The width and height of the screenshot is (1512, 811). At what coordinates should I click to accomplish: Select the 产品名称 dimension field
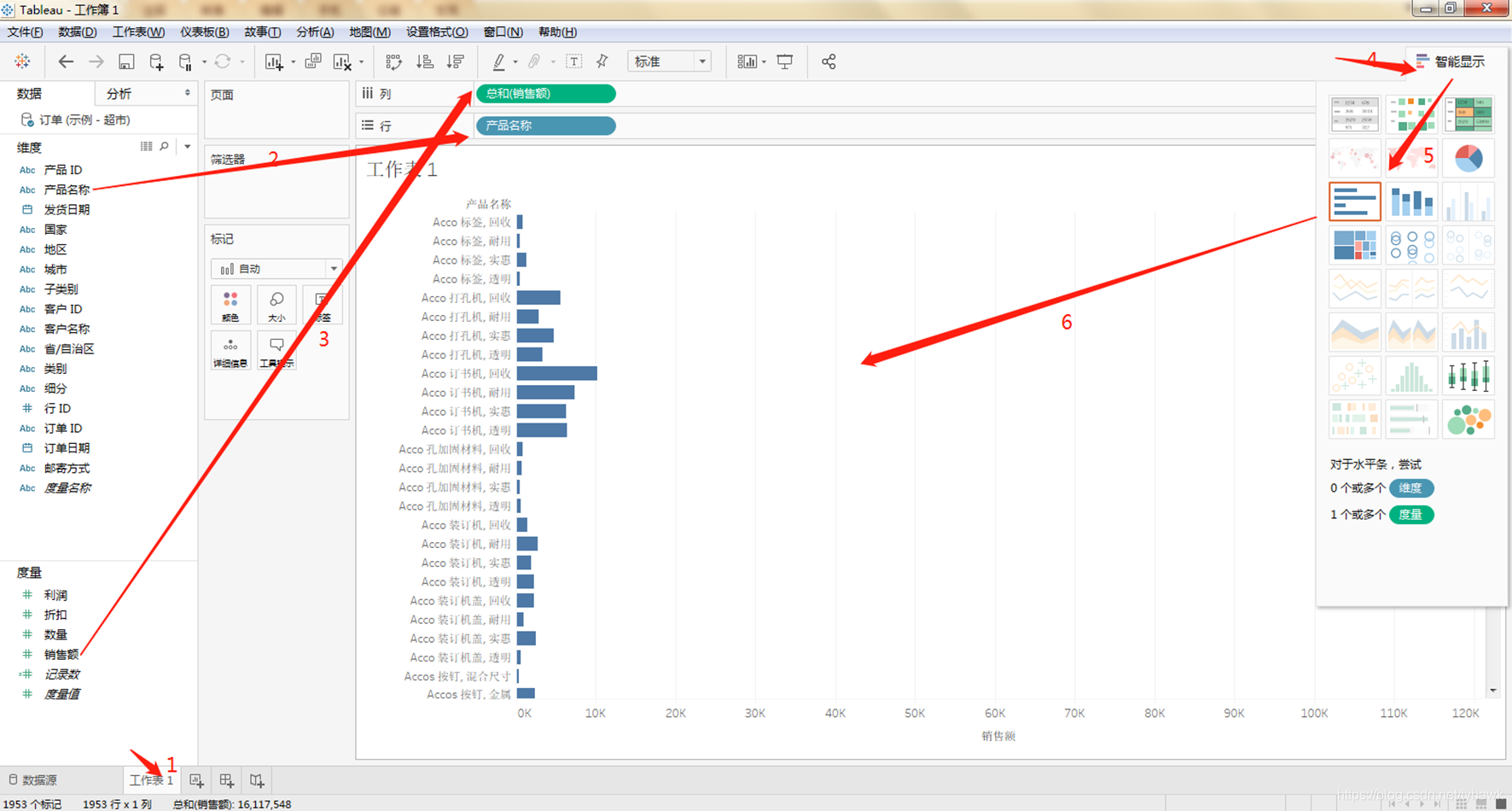(x=67, y=190)
